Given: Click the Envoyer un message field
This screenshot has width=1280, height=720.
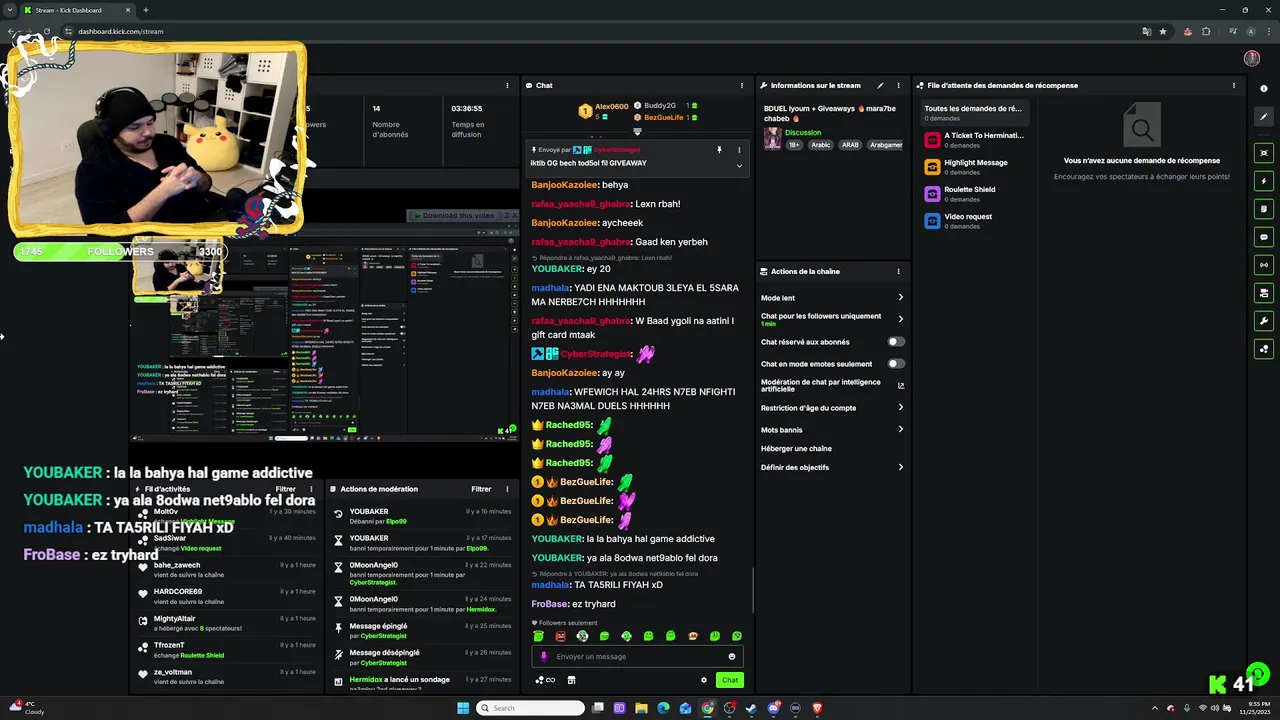Looking at the screenshot, I should click(637, 657).
